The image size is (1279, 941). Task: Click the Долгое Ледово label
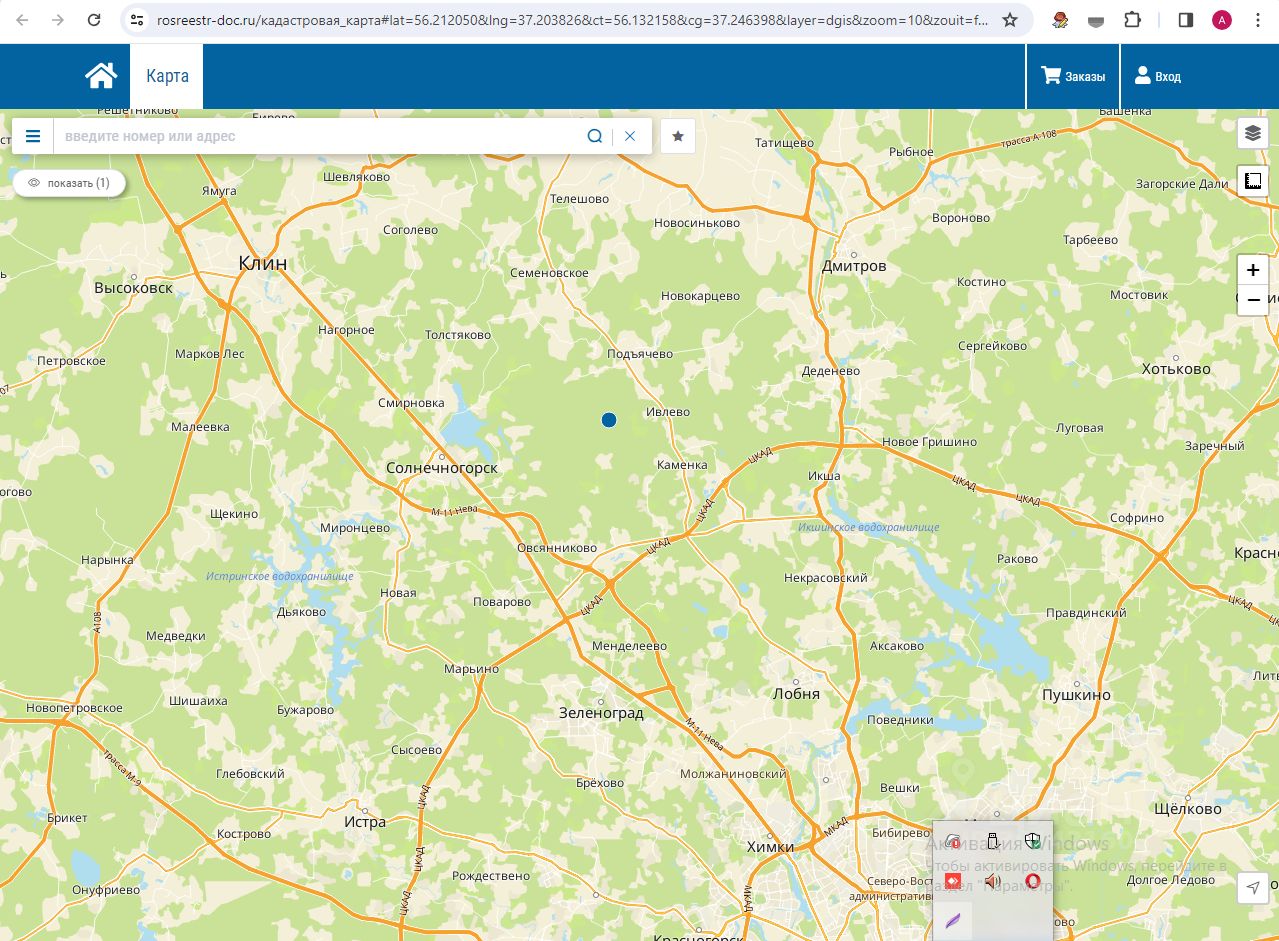pos(1171,880)
